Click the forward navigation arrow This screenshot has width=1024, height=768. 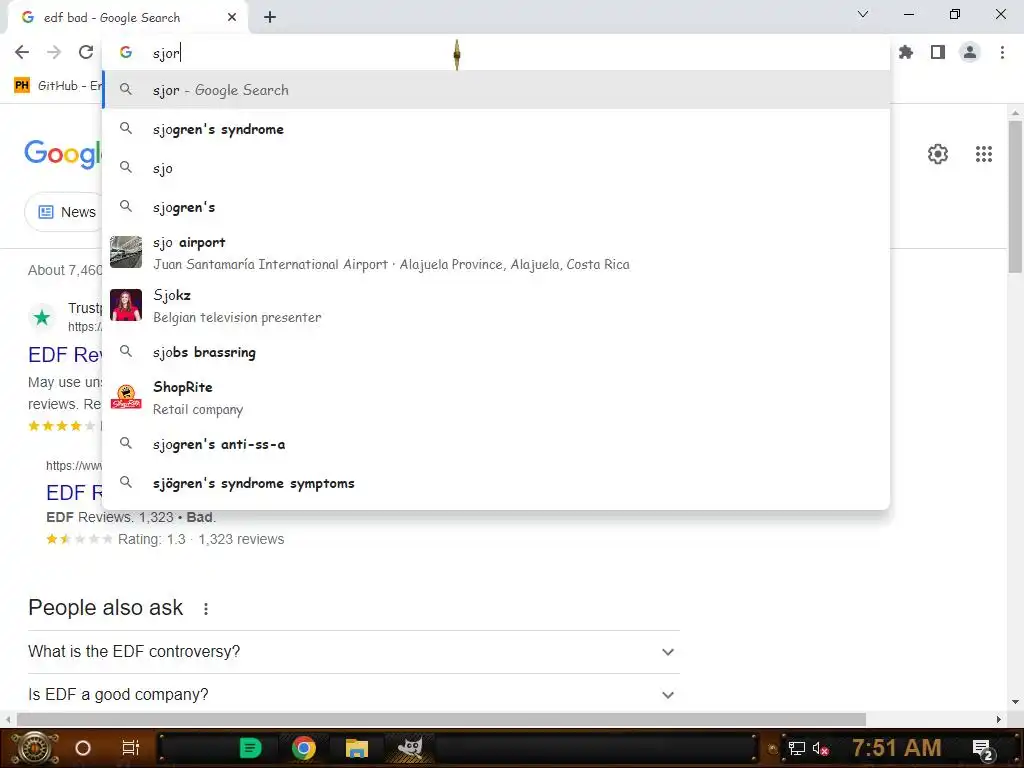click(54, 52)
